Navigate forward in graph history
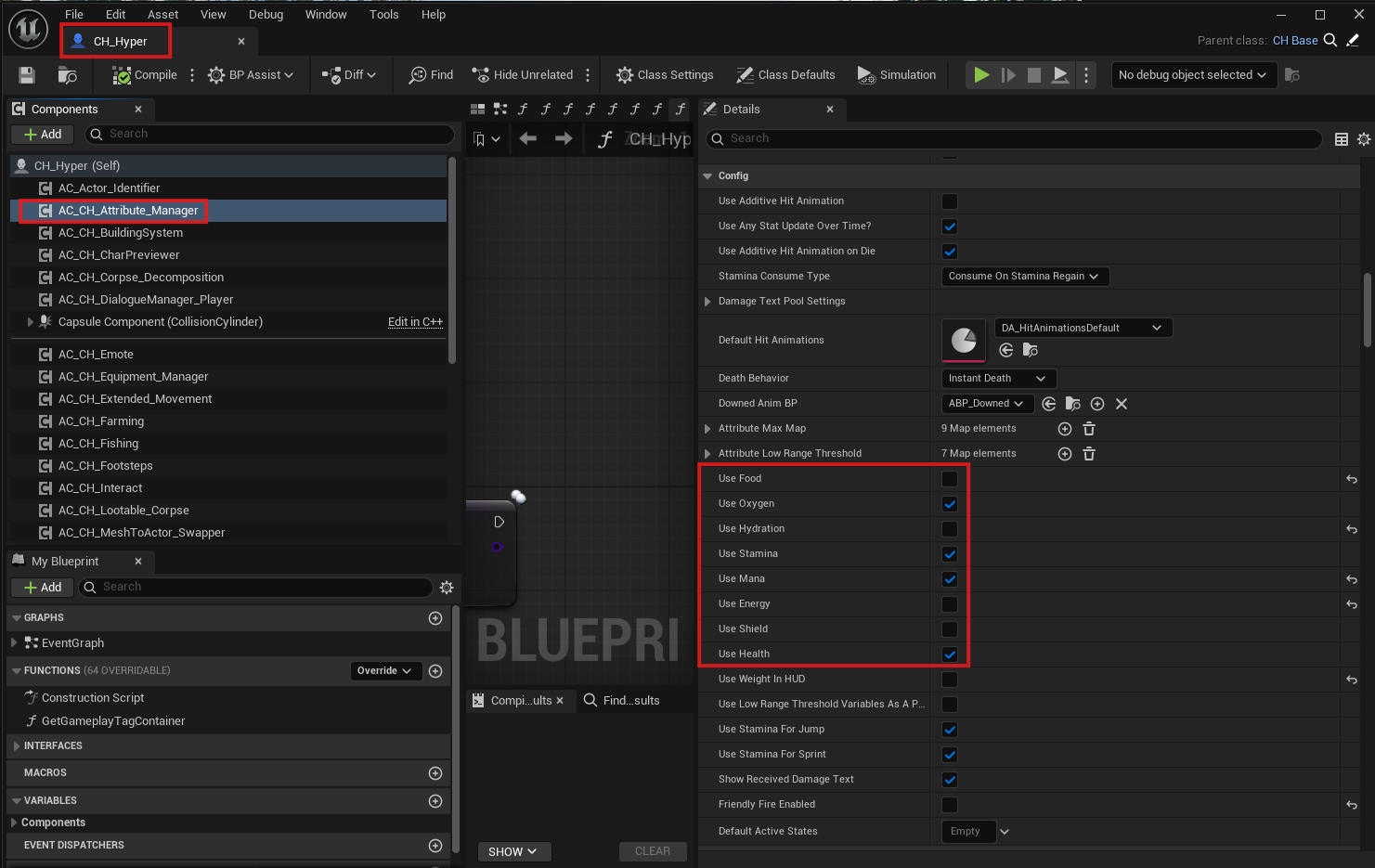1375x868 pixels. 564,138
